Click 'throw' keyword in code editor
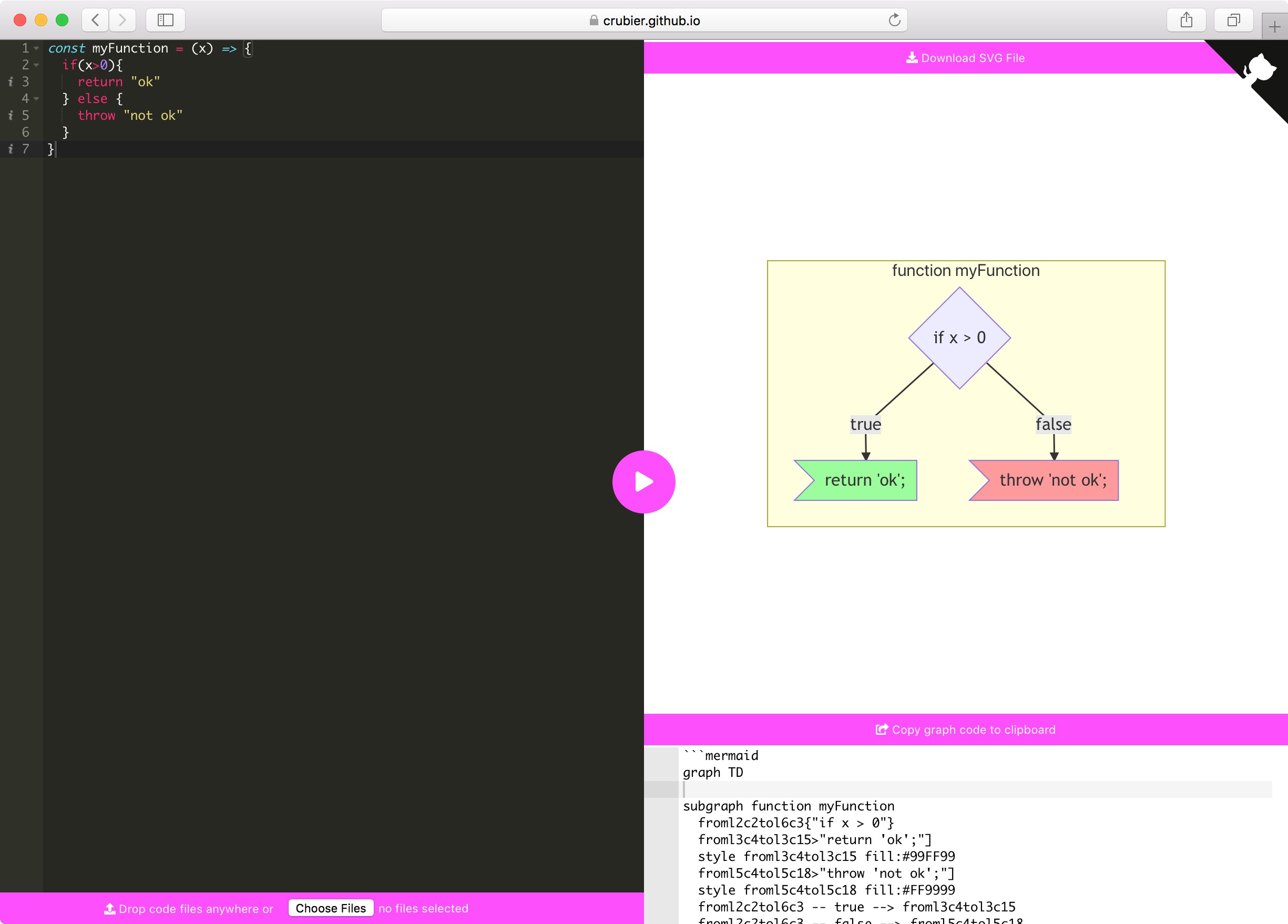Screen dimensions: 1288x924 coord(97,115)
